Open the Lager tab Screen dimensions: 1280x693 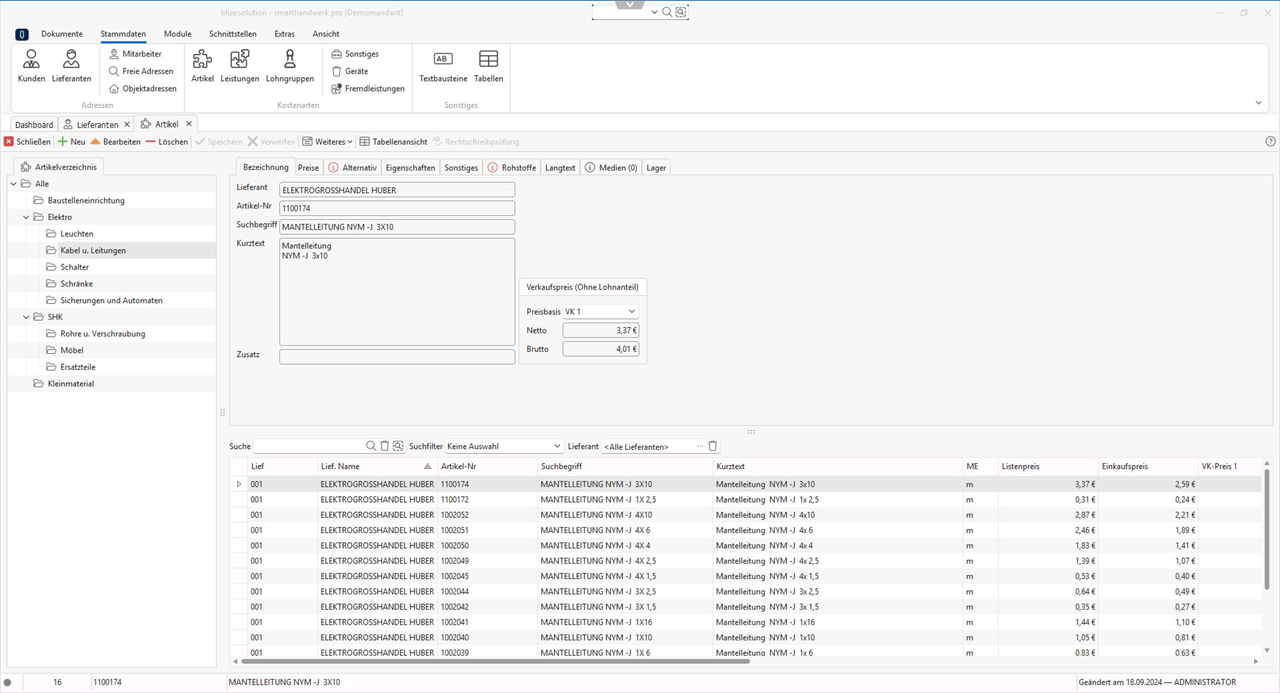656,168
